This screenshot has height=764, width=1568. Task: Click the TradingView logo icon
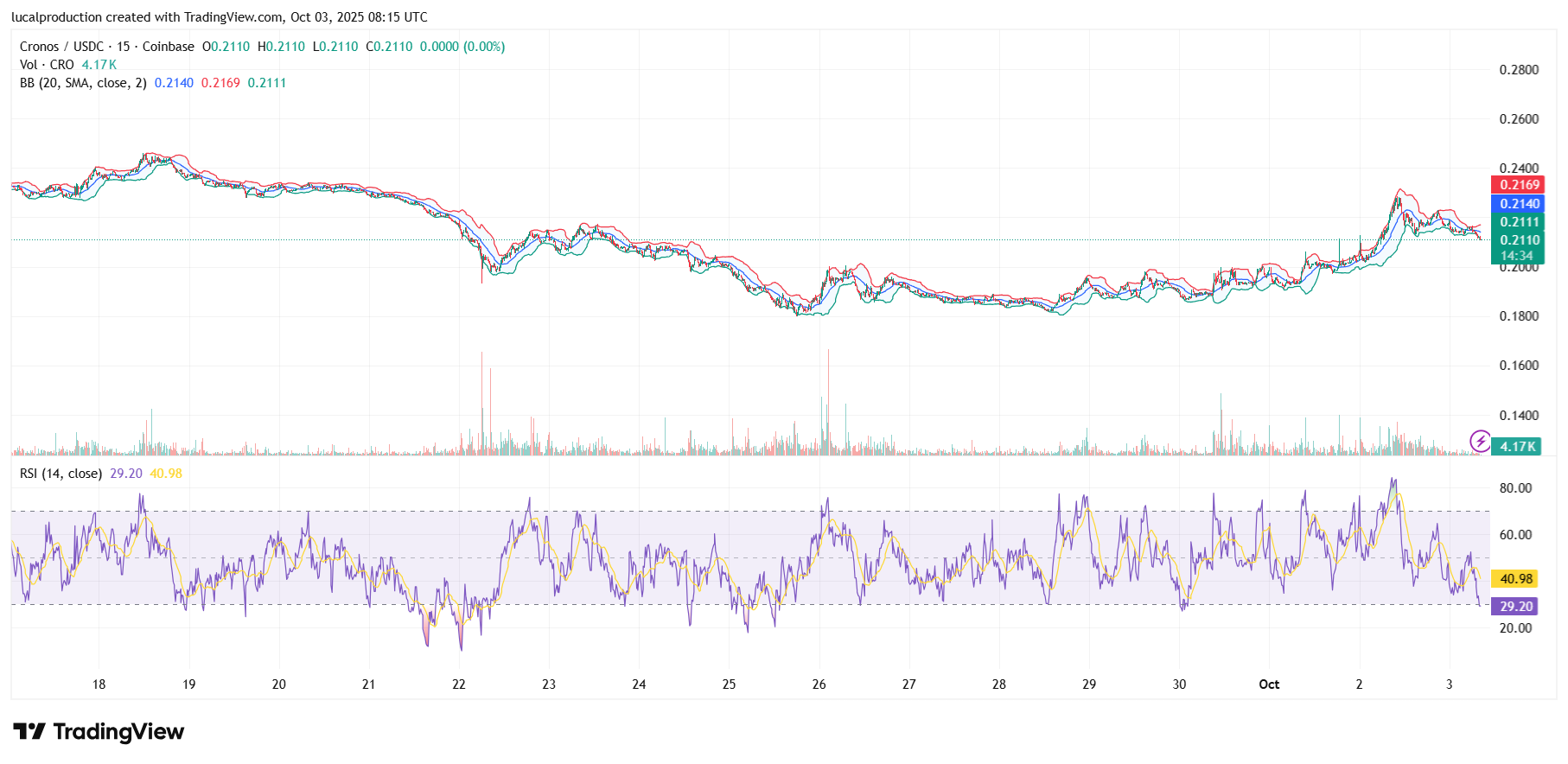point(29,732)
